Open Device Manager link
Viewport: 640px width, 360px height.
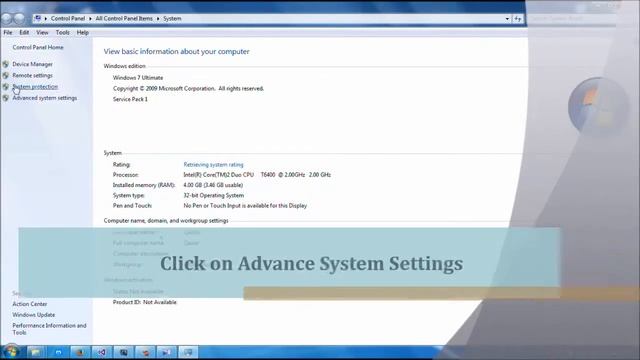(x=32, y=64)
